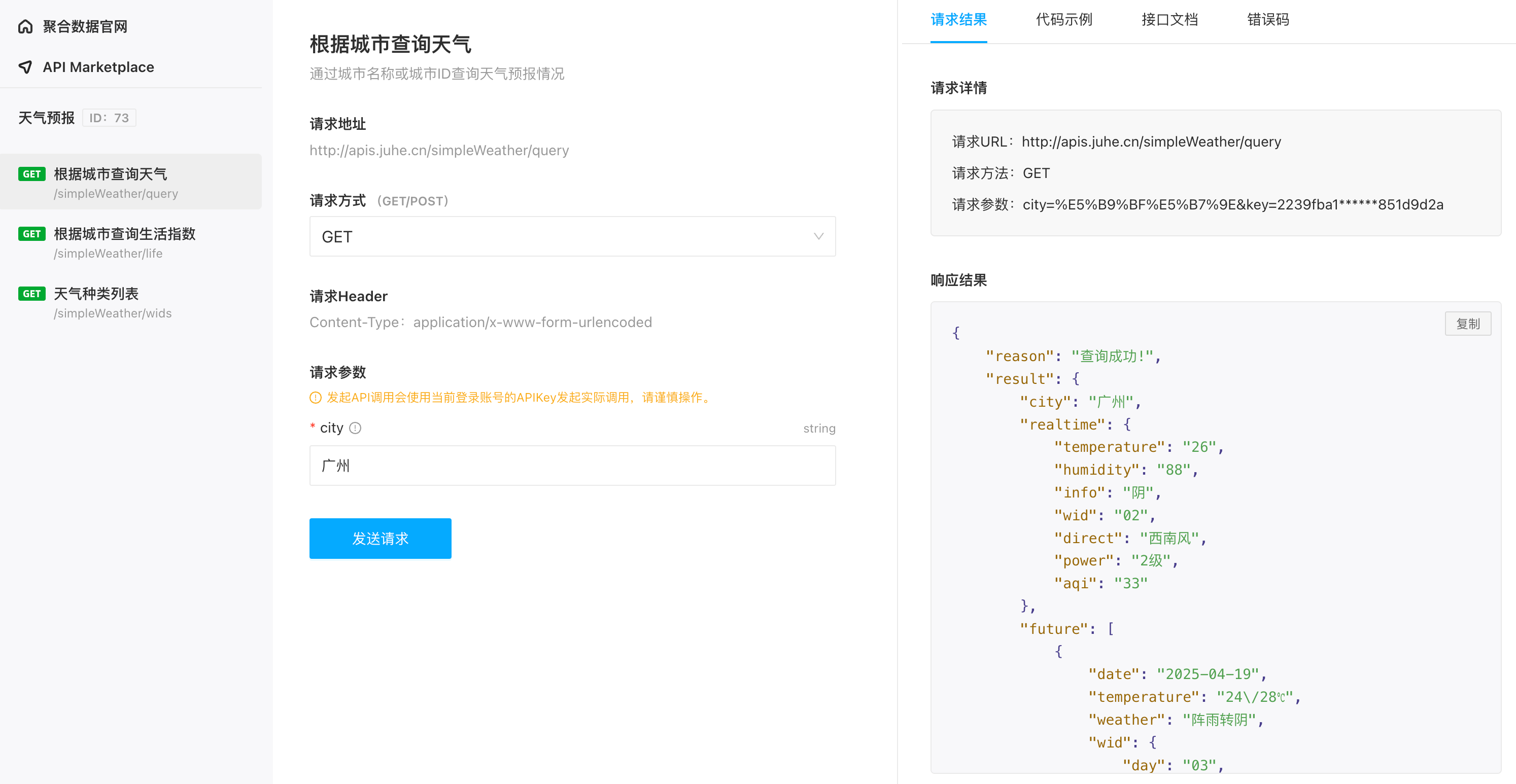The width and height of the screenshot is (1516, 784).
Task: Click the API Marketplace paper plane icon
Action: coord(25,67)
